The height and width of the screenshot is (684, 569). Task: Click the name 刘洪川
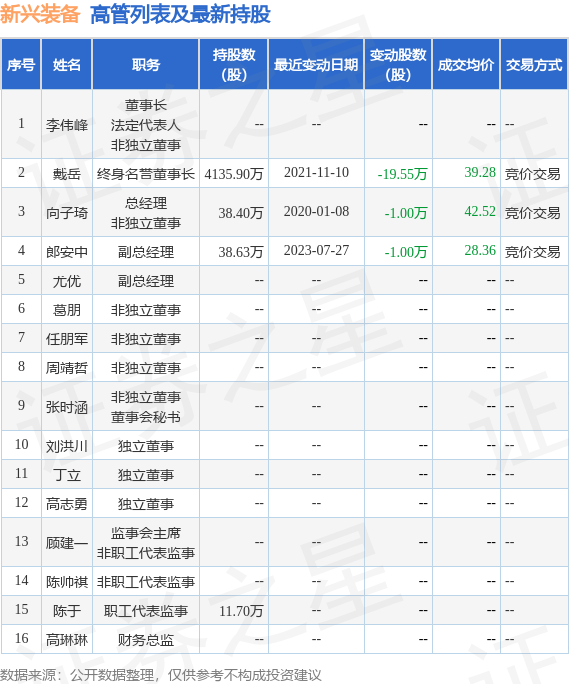coord(67,446)
